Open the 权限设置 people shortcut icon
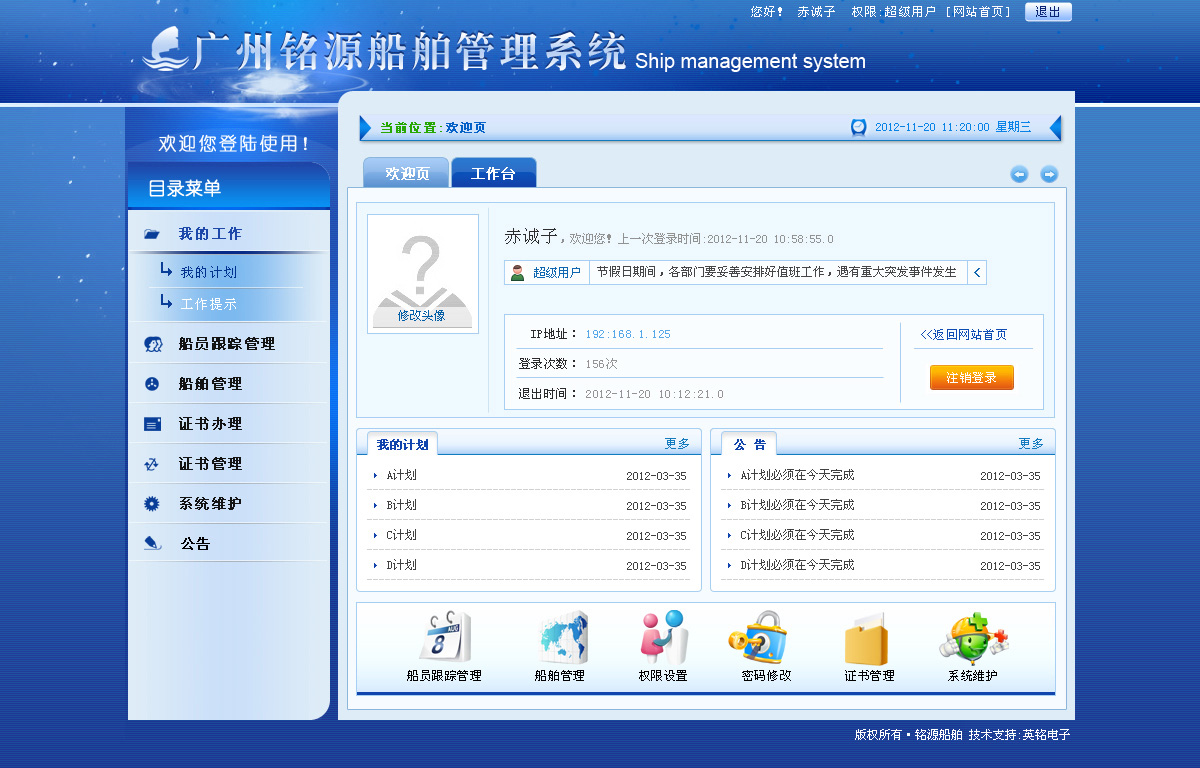 click(x=662, y=637)
